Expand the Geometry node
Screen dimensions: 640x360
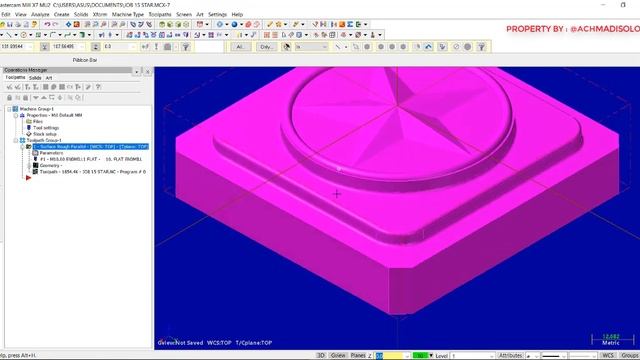click(29, 165)
